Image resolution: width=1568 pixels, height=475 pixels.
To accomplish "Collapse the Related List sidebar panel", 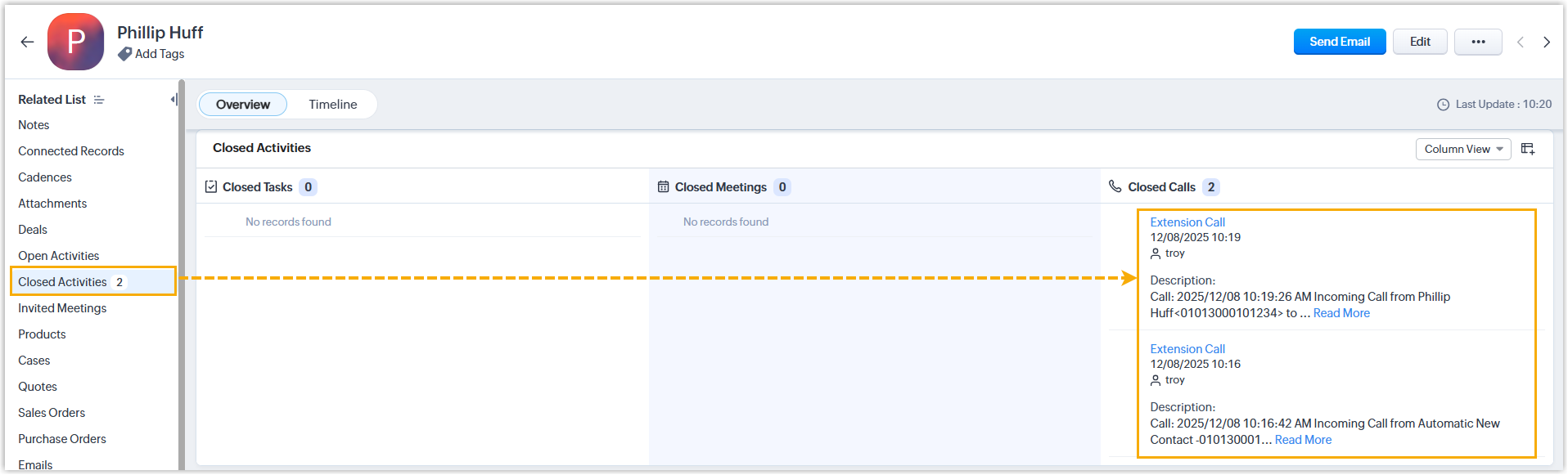I will click(x=173, y=100).
